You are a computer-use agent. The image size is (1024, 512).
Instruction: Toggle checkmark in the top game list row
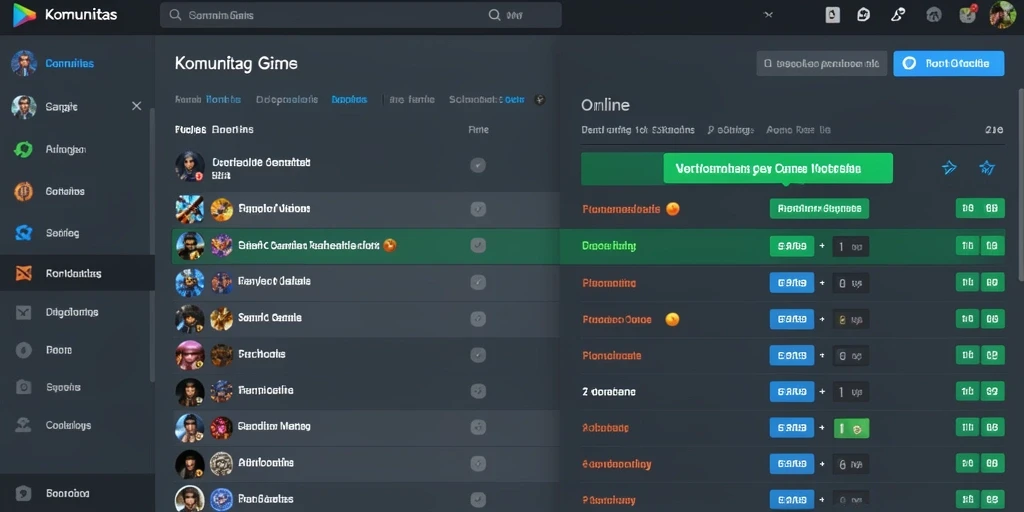coord(478,165)
